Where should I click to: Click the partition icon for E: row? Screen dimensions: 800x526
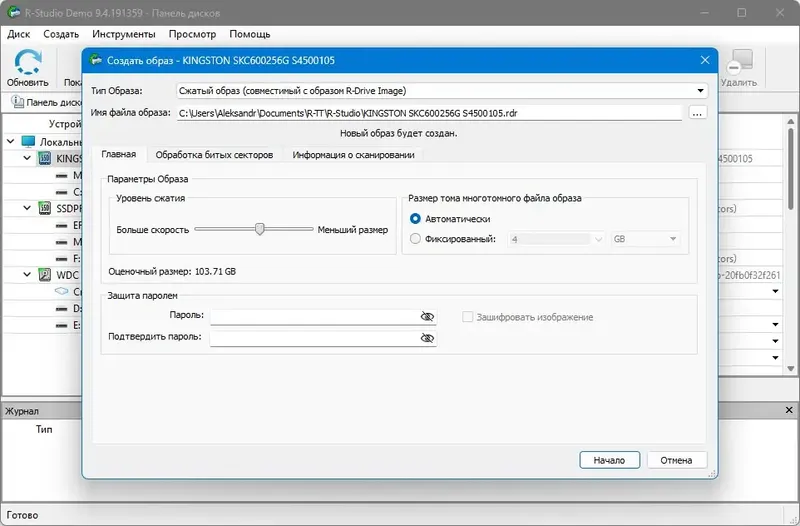(62, 325)
